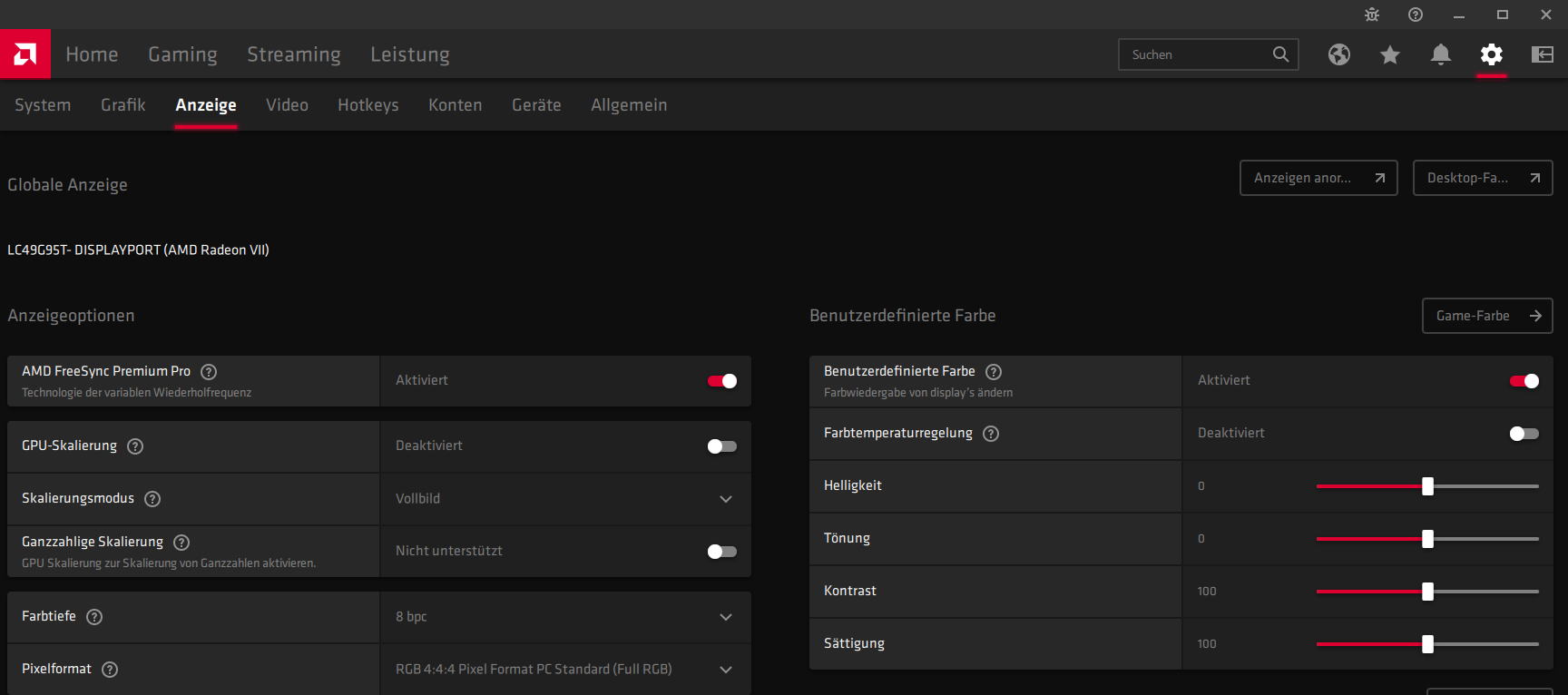
Task: Switch to the Geräte tab
Action: (x=536, y=105)
